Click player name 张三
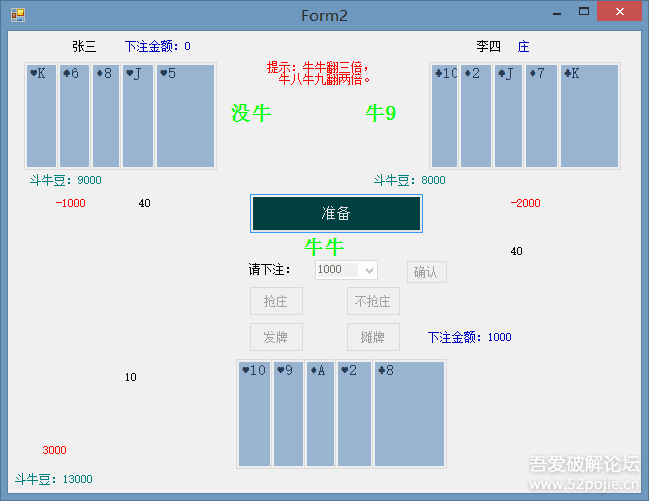The image size is (649, 501). (x=84, y=46)
